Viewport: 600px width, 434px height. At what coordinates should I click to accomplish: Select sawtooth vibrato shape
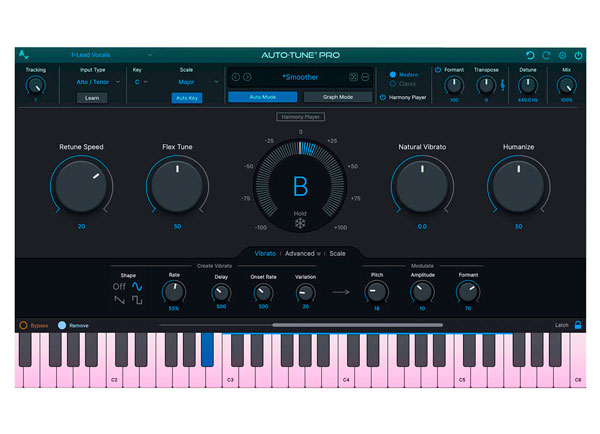tap(119, 300)
